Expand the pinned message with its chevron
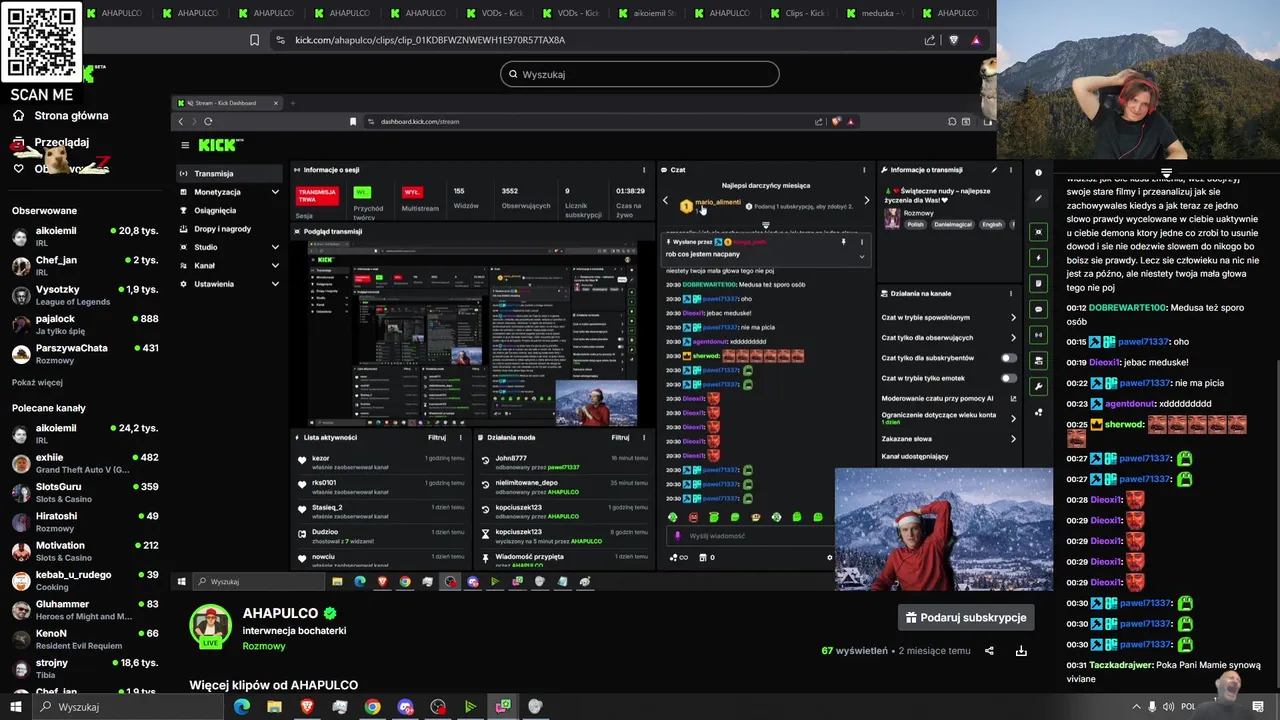The image size is (1280, 720). 862,256
